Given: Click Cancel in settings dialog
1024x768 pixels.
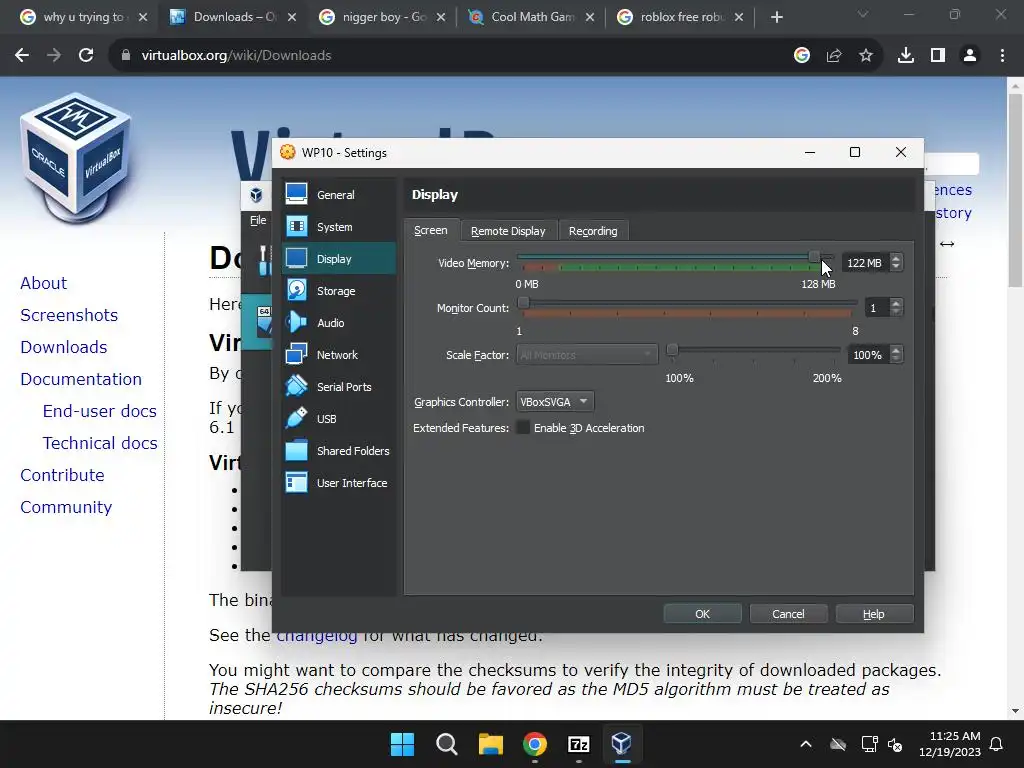Looking at the screenshot, I should (x=788, y=614).
